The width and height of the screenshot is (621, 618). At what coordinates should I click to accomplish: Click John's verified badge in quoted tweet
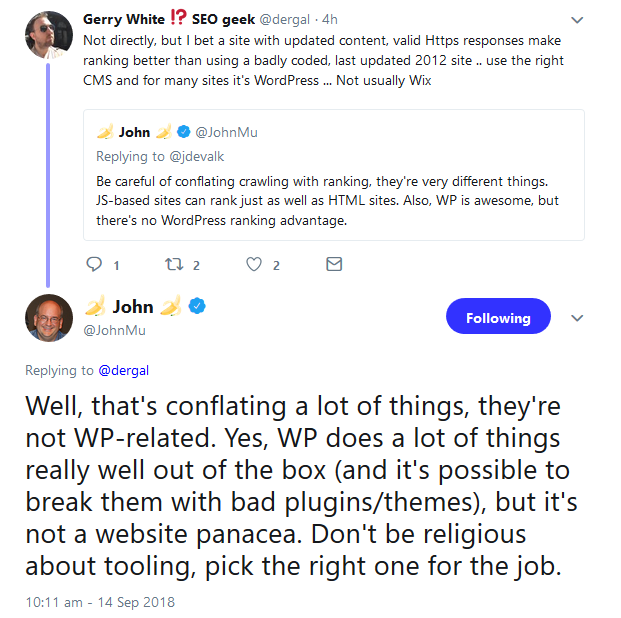click(183, 132)
